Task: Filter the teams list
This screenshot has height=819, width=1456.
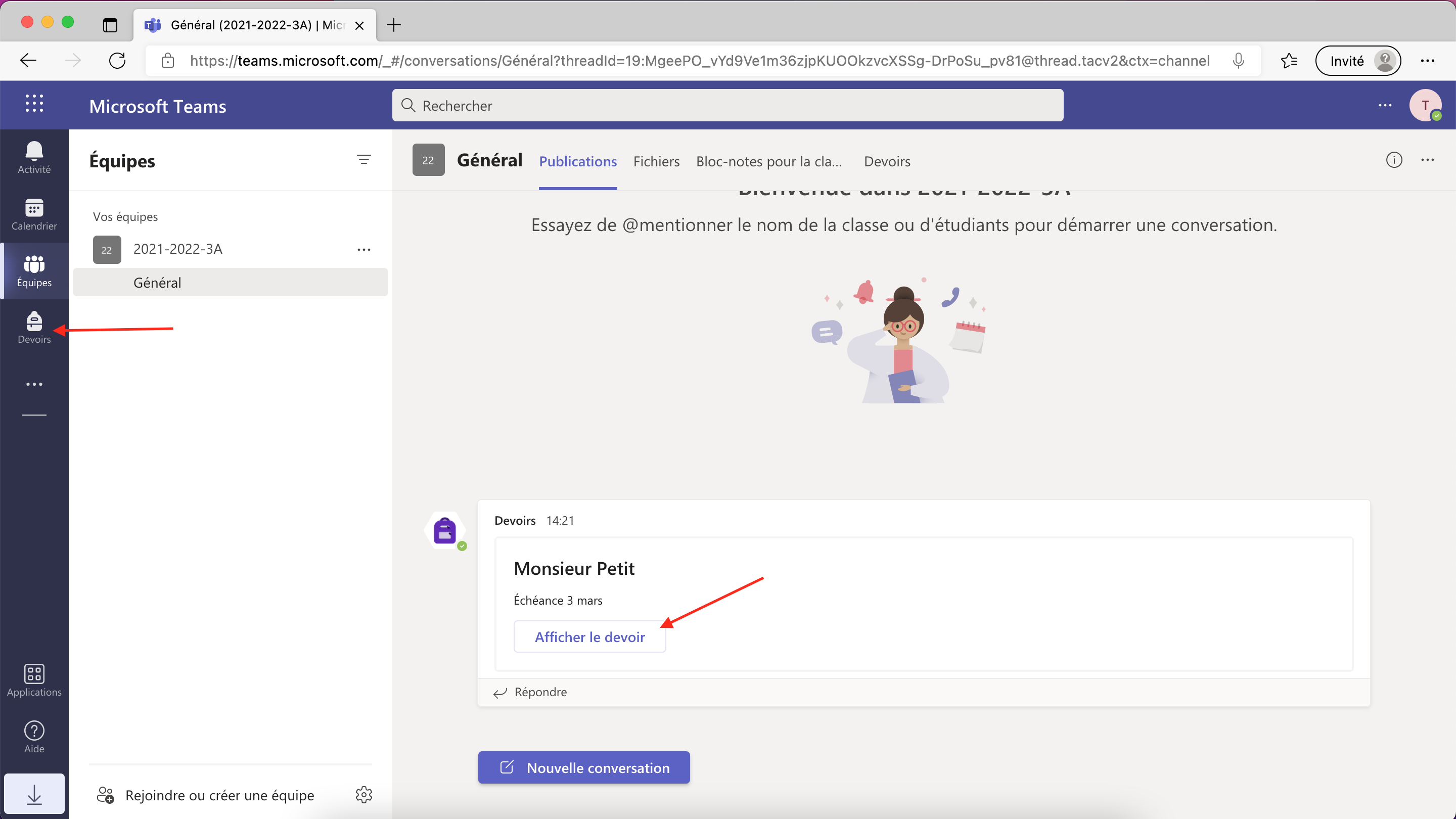Action: coord(363,160)
